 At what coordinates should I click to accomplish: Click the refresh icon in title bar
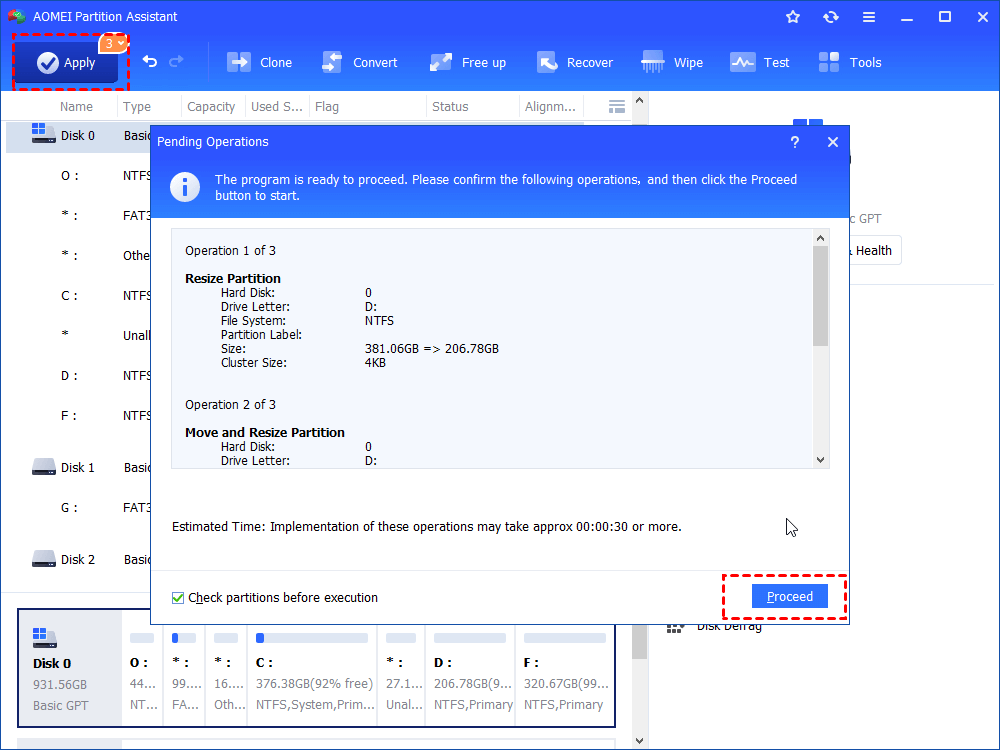click(830, 17)
